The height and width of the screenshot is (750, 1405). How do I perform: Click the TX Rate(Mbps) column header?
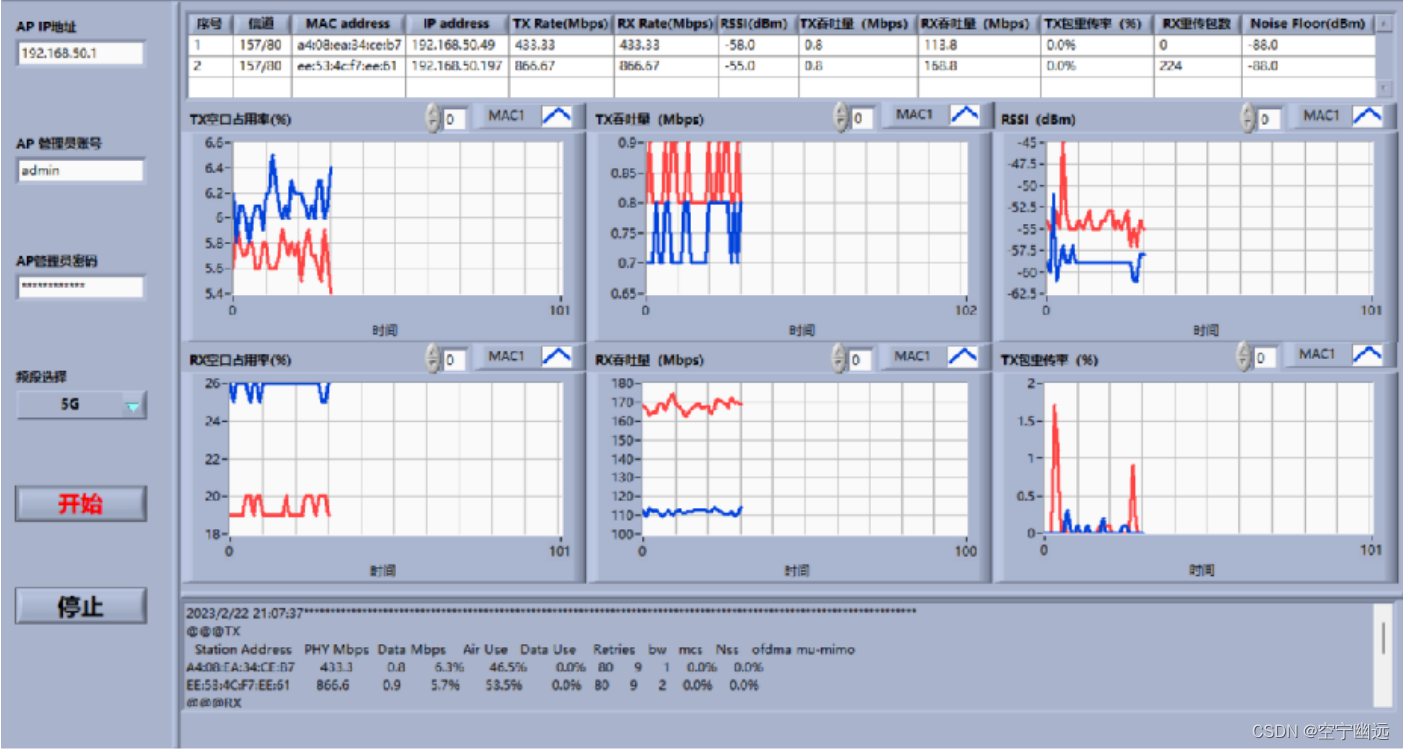(561, 24)
